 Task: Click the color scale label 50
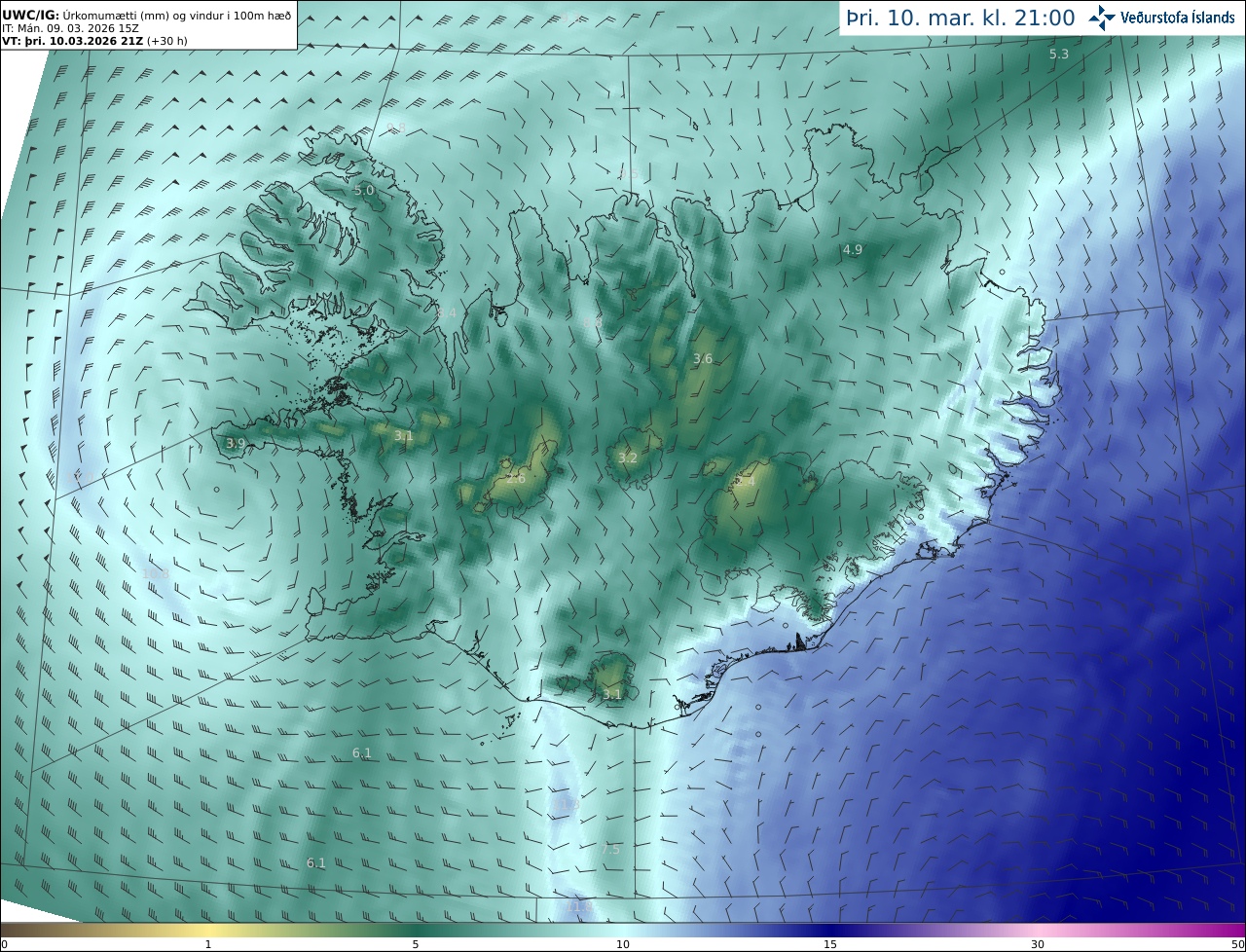click(x=1237, y=944)
